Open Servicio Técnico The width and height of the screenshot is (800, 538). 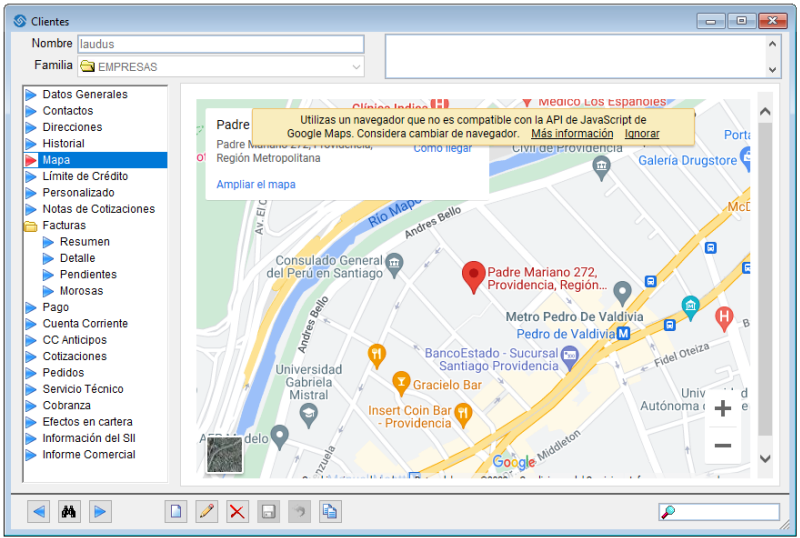click(x=83, y=389)
